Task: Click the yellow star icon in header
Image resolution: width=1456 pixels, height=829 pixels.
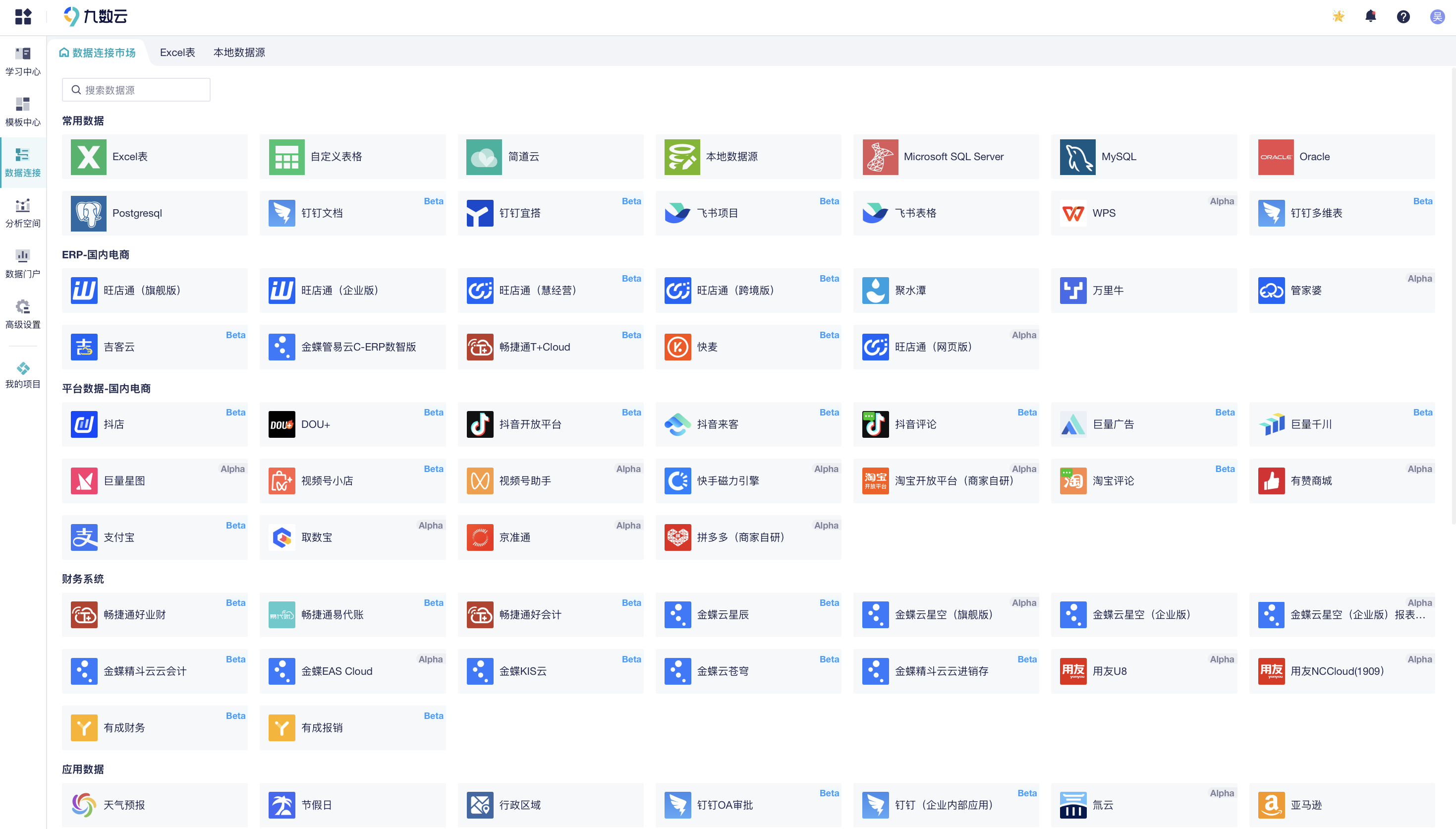Action: pyautogui.click(x=1338, y=16)
